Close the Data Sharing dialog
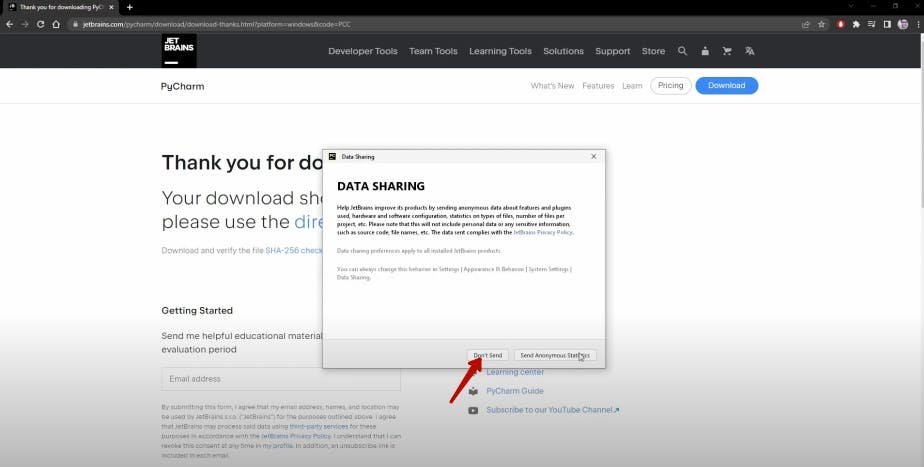 coord(593,156)
